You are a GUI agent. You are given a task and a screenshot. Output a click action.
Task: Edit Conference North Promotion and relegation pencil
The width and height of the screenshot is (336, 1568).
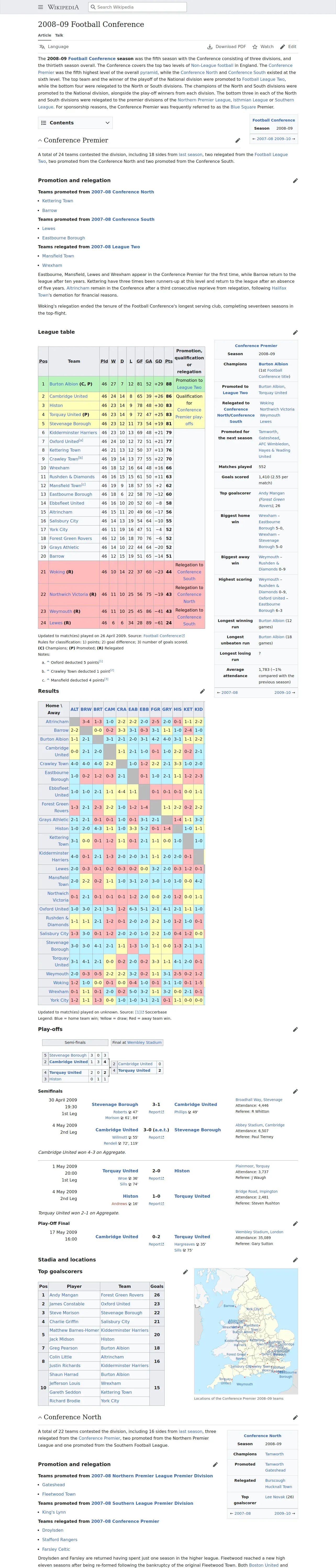(215, 1465)
